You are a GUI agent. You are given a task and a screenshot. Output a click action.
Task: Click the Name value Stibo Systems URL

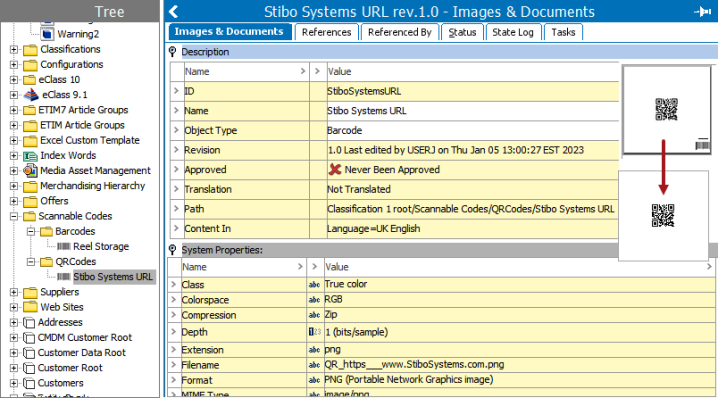click(x=366, y=111)
